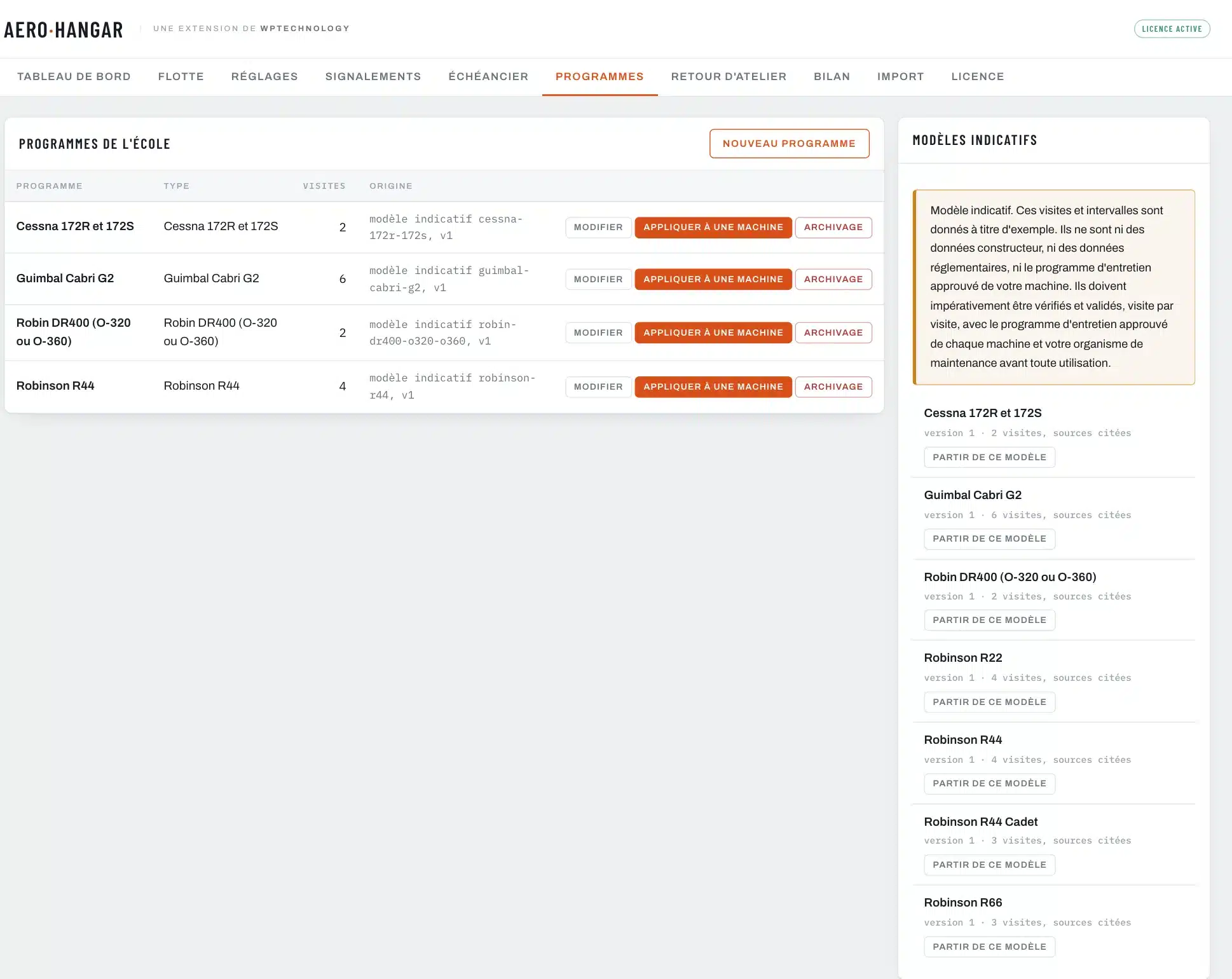This screenshot has height=979, width=1232.
Task: Click the Visites column header
Action: pyautogui.click(x=324, y=186)
